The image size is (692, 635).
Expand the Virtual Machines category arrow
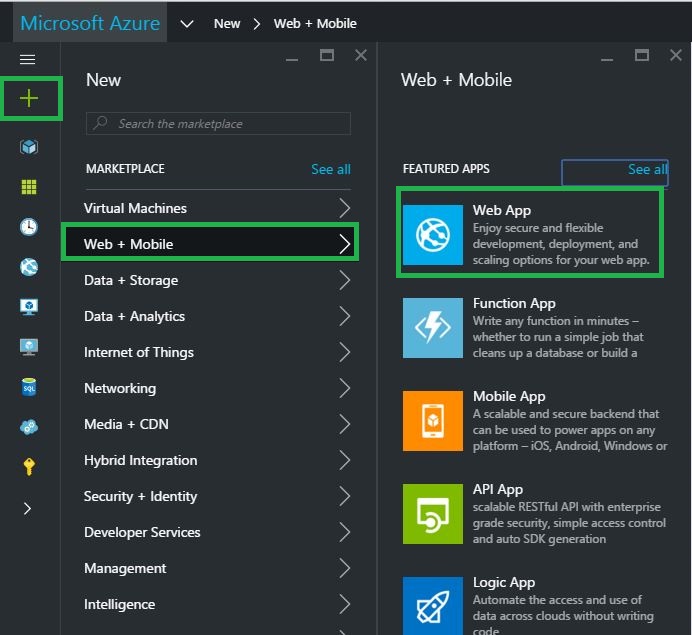click(344, 208)
